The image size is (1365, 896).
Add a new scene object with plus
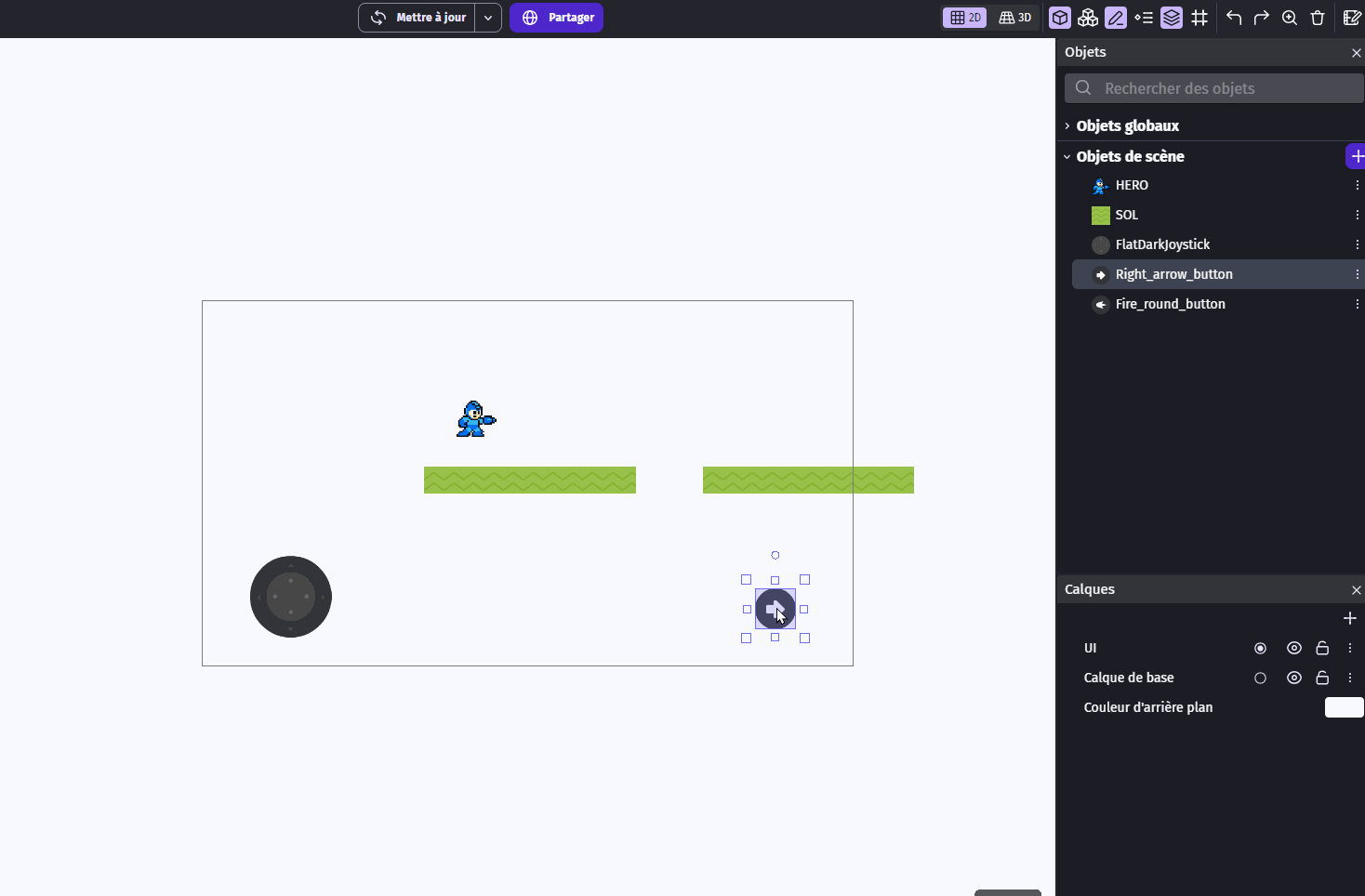pos(1357,156)
